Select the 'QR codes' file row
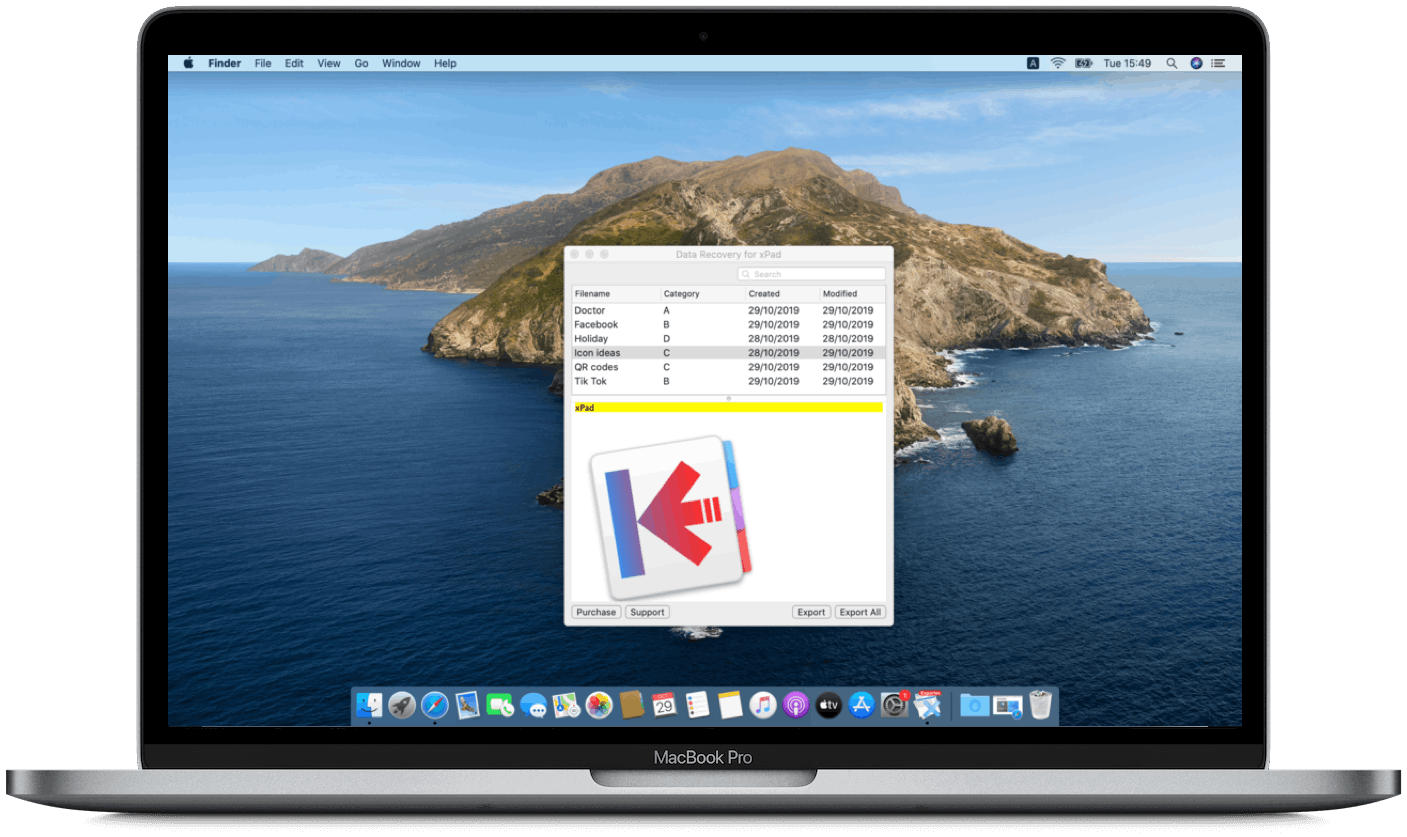1407x837 pixels. coord(728,367)
